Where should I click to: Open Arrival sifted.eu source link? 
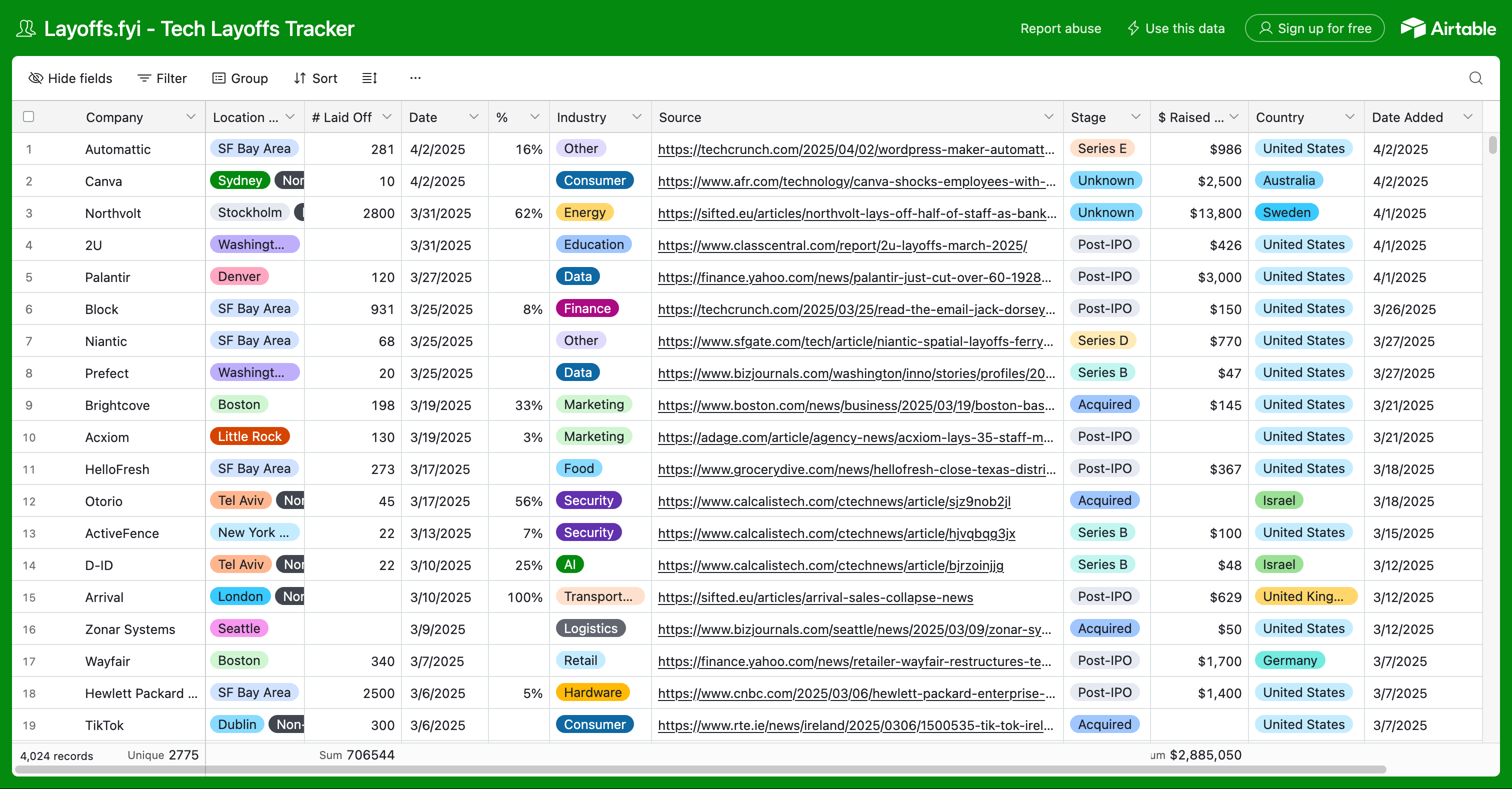(815, 597)
